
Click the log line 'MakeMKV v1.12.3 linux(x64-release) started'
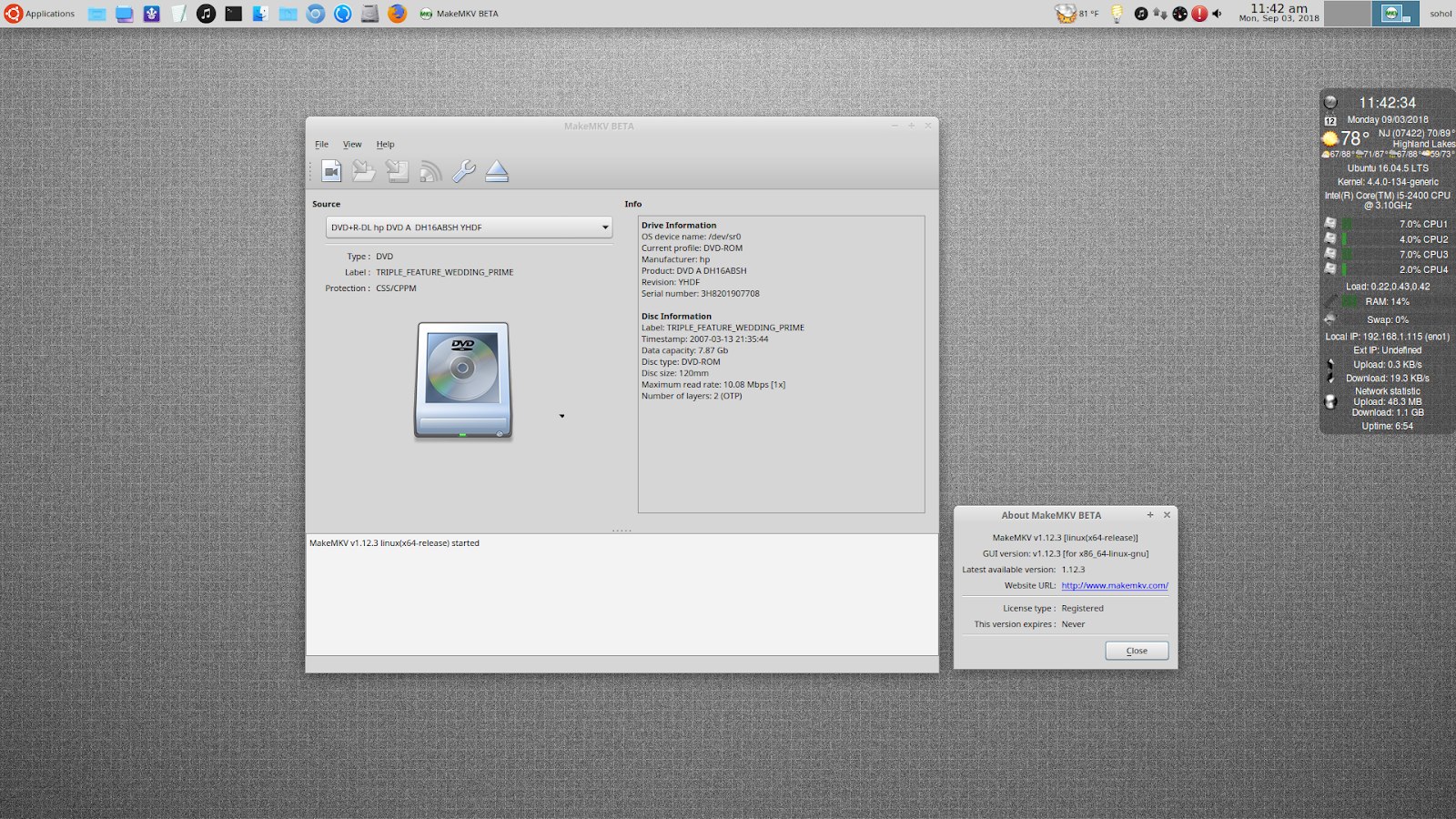[x=394, y=543]
